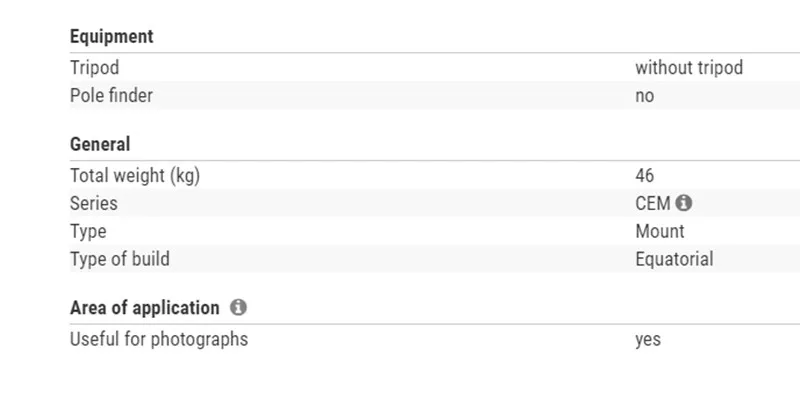Select the Type of build label
Image resolution: width=800 pixels, height=406 pixels.
point(119,259)
